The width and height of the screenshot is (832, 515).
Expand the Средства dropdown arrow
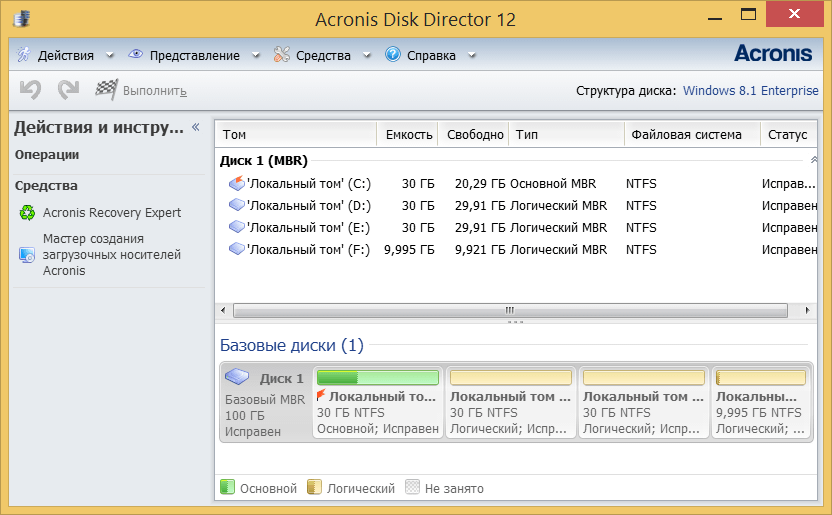coord(367,56)
